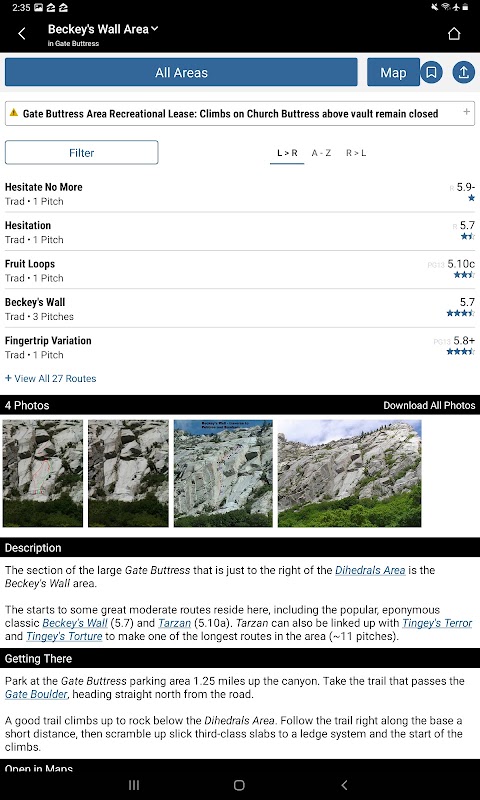
Task: Open the home icon in header
Action: [x=453, y=34]
